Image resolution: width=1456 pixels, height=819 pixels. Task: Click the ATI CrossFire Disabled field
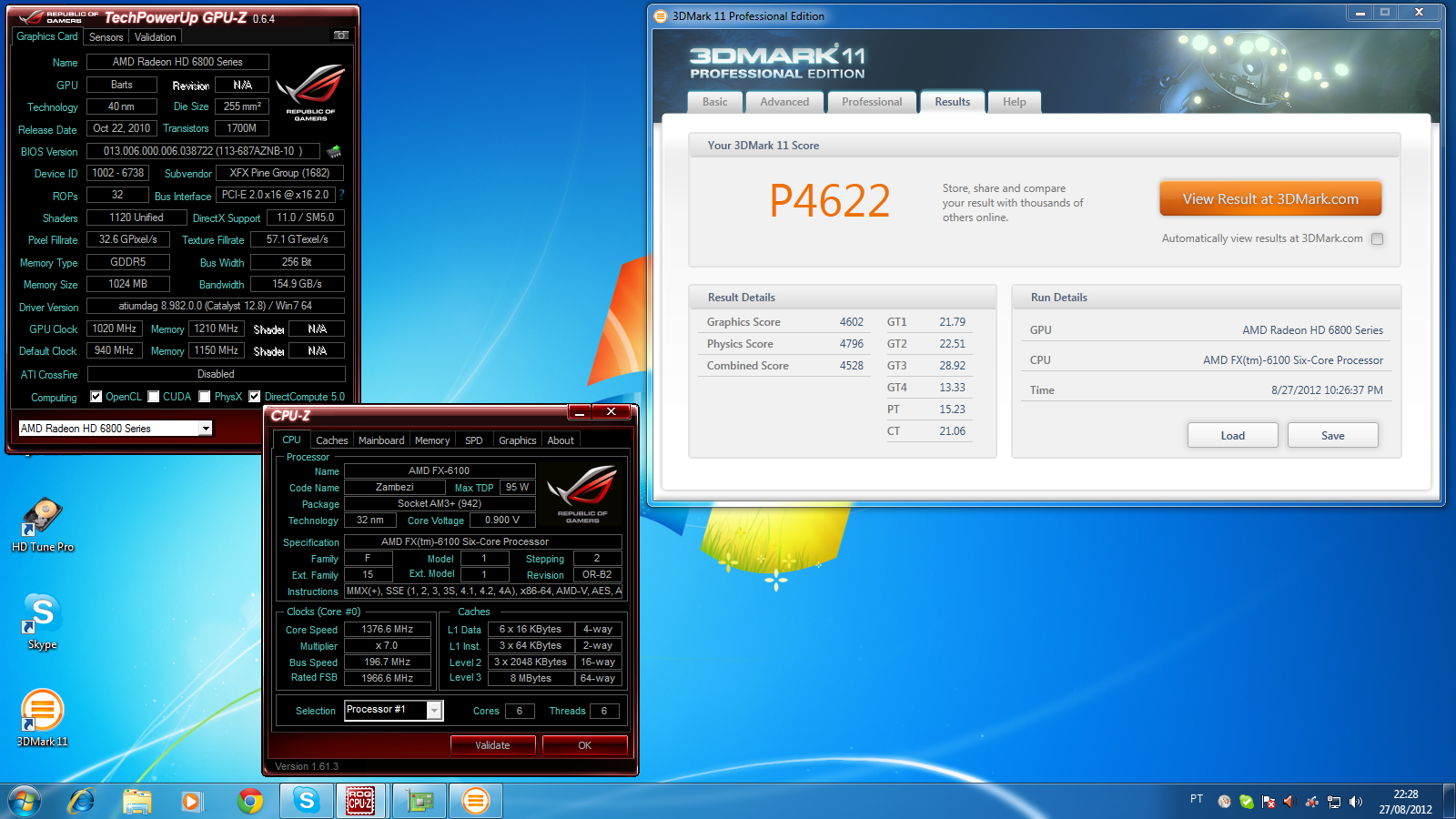(x=216, y=374)
